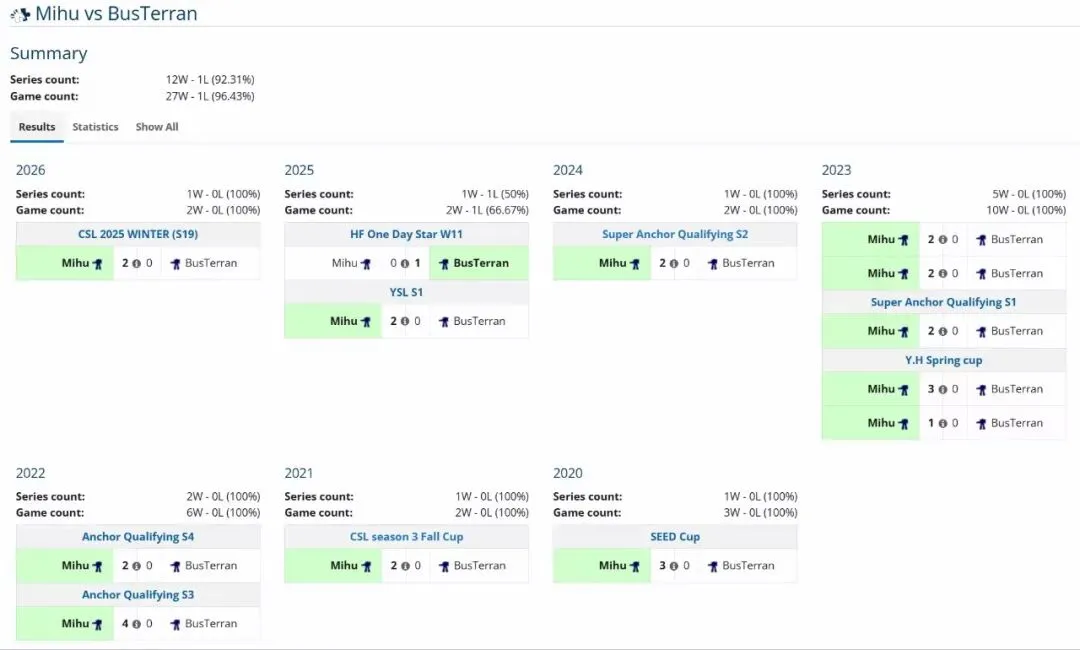The image size is (1080, 650).
Task: Click info icon in CSL 2025 WINTER match
Action: [136, 264]
